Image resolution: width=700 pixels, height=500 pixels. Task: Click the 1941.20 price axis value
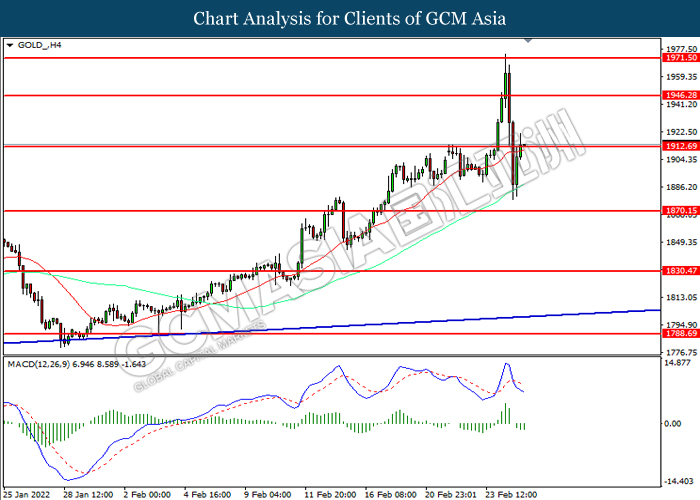681,104
